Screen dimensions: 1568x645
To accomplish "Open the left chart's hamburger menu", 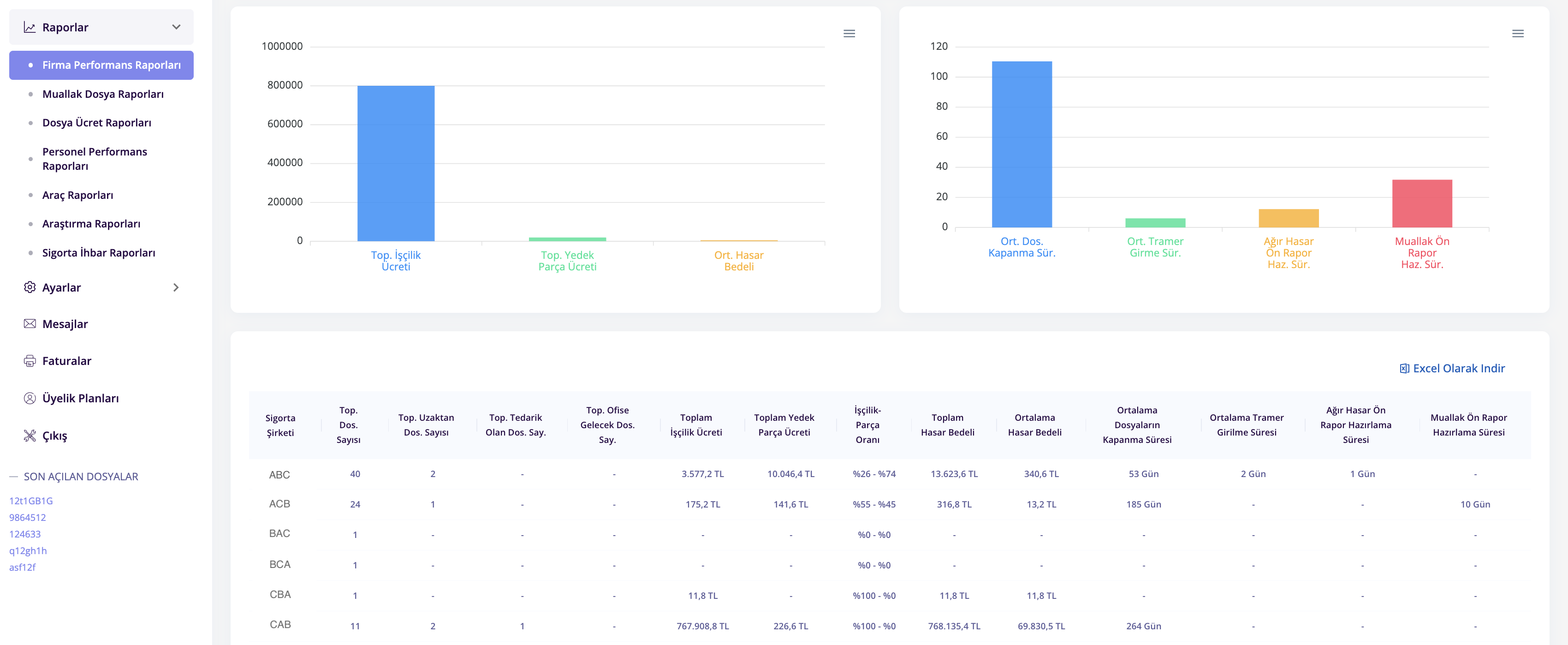I will click(x=849, y=34).
